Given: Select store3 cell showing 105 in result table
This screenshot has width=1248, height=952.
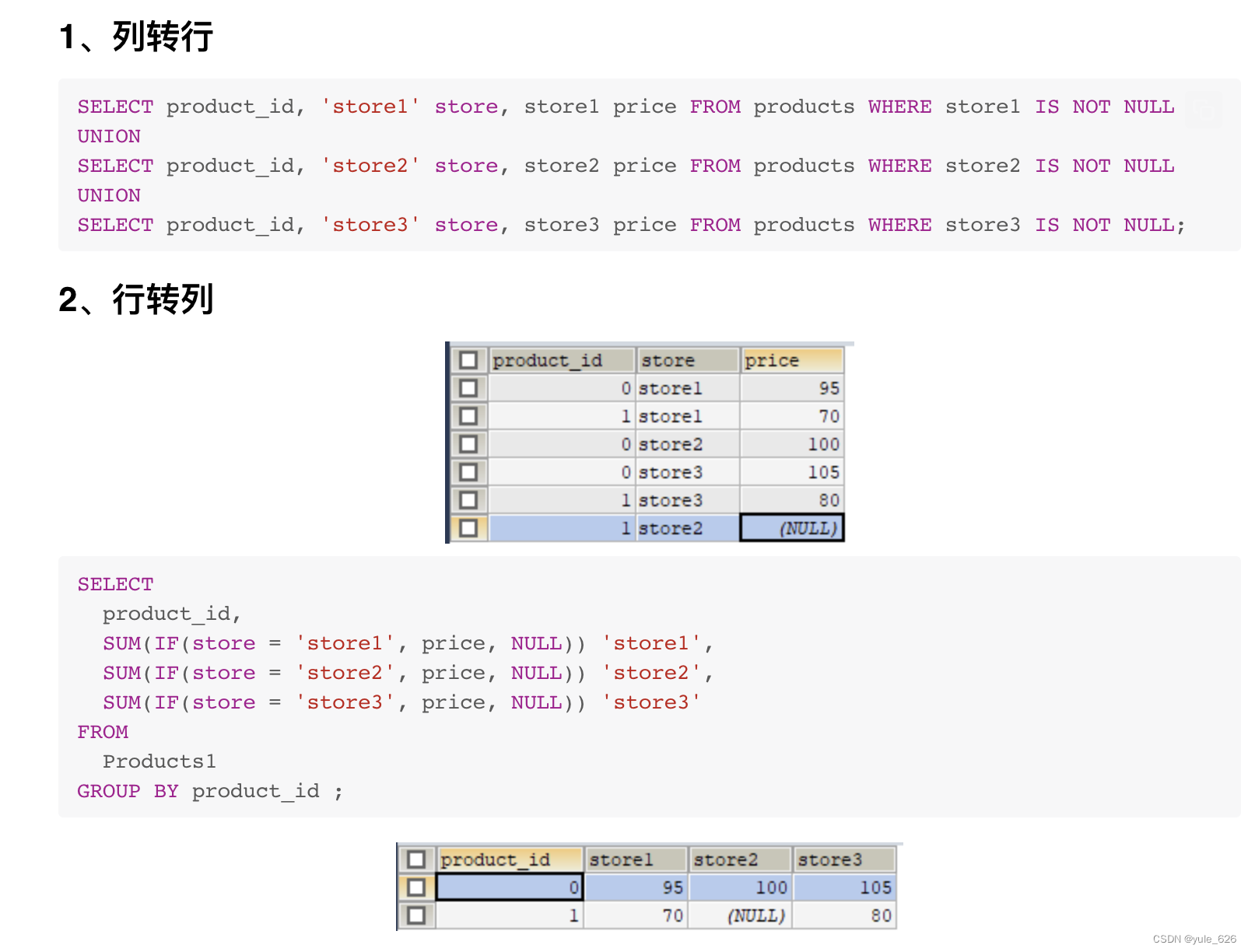Looking at the screenshot, I should pyautogui.click(x=844, y=887).
